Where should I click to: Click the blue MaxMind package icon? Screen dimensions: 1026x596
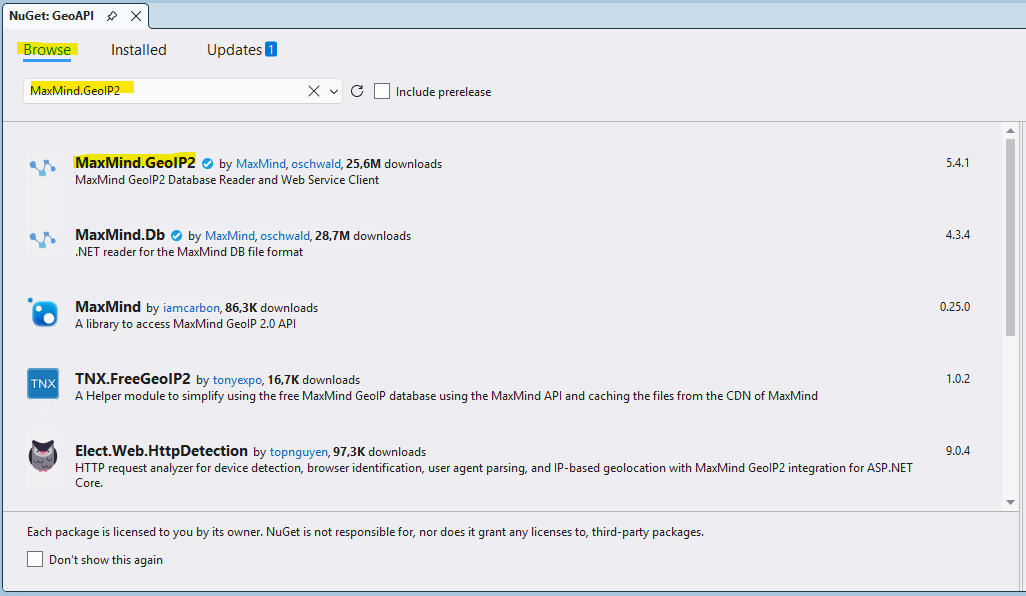tap(43, 313)
